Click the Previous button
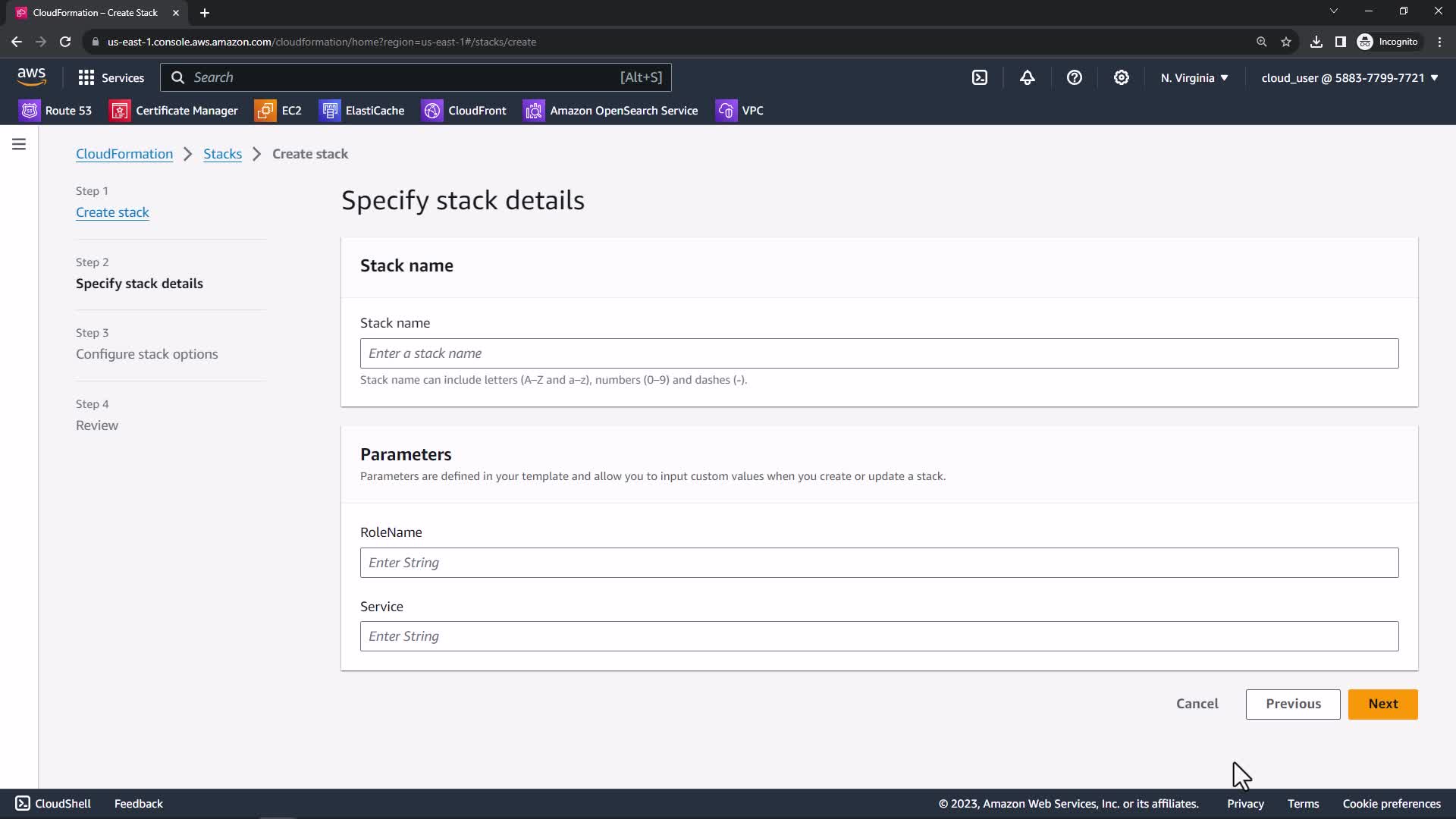 pyautogui.click(x=1292, y=704)
